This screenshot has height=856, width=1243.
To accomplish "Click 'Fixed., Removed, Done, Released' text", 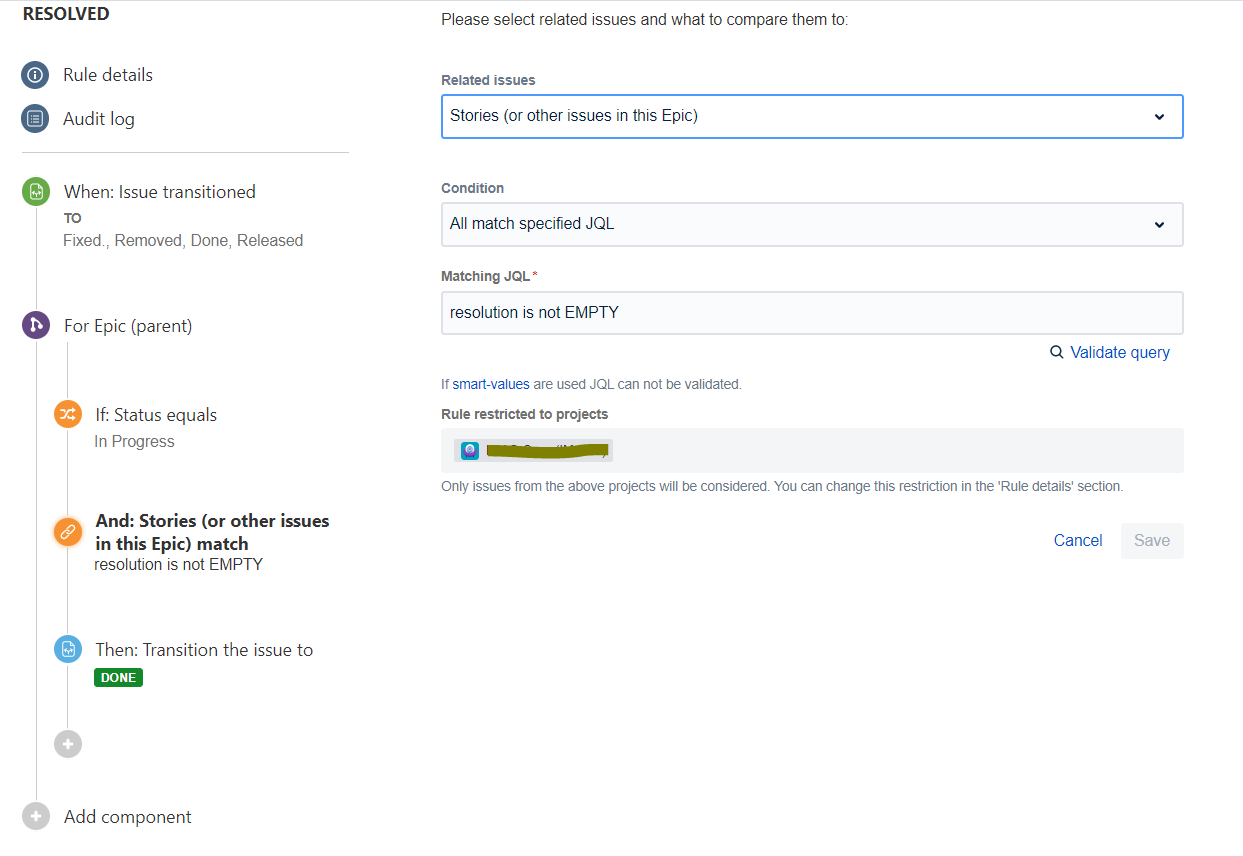I will (183, 241).
